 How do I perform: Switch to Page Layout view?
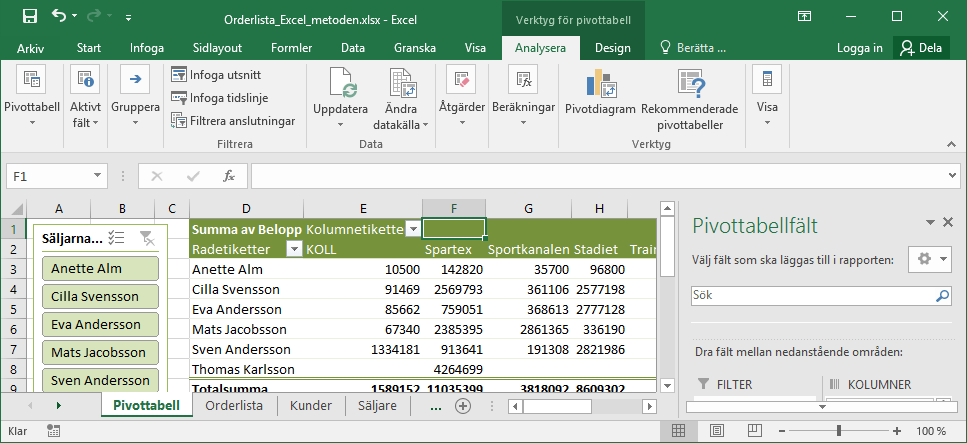pyautogui.click(x=717, y=430)
